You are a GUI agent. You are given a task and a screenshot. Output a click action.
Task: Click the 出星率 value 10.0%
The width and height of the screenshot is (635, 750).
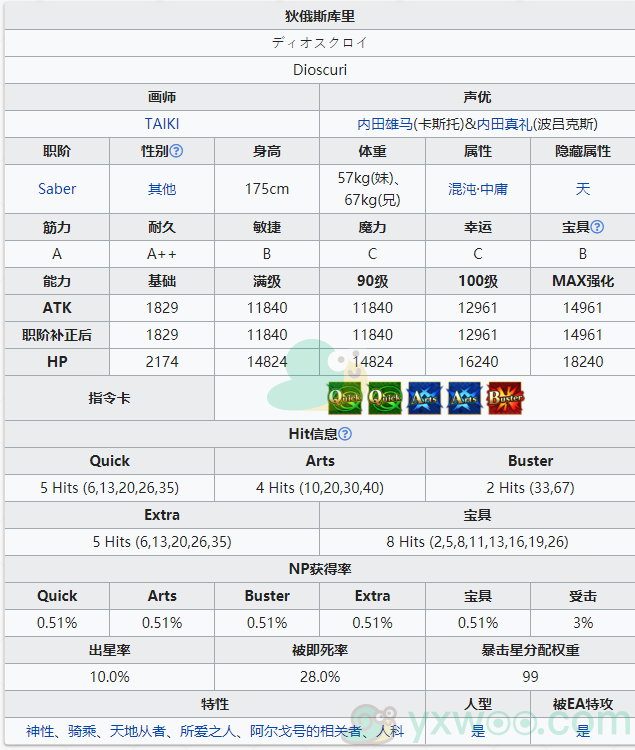click(x=109, y=677)
